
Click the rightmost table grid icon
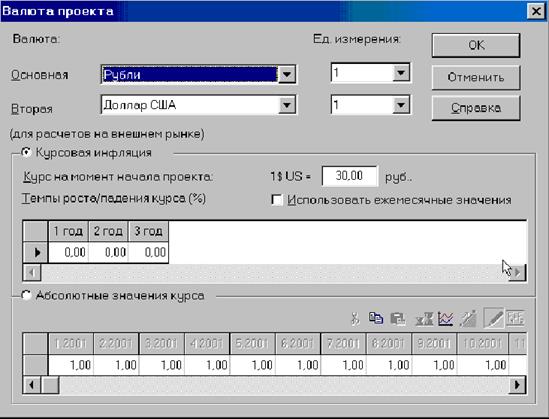[515, 318]
